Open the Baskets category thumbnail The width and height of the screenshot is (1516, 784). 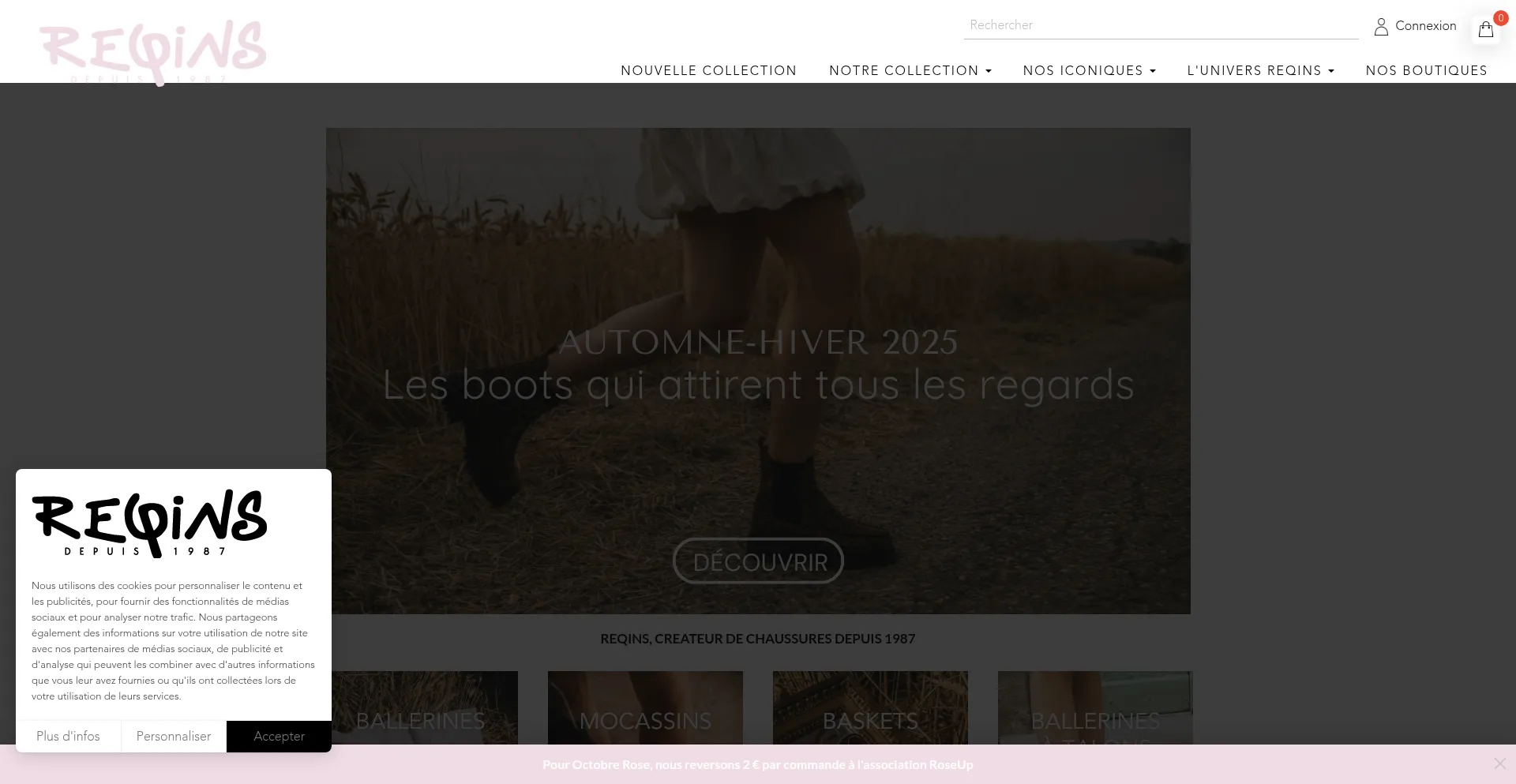pyautogui.click(x=870, y=708)
